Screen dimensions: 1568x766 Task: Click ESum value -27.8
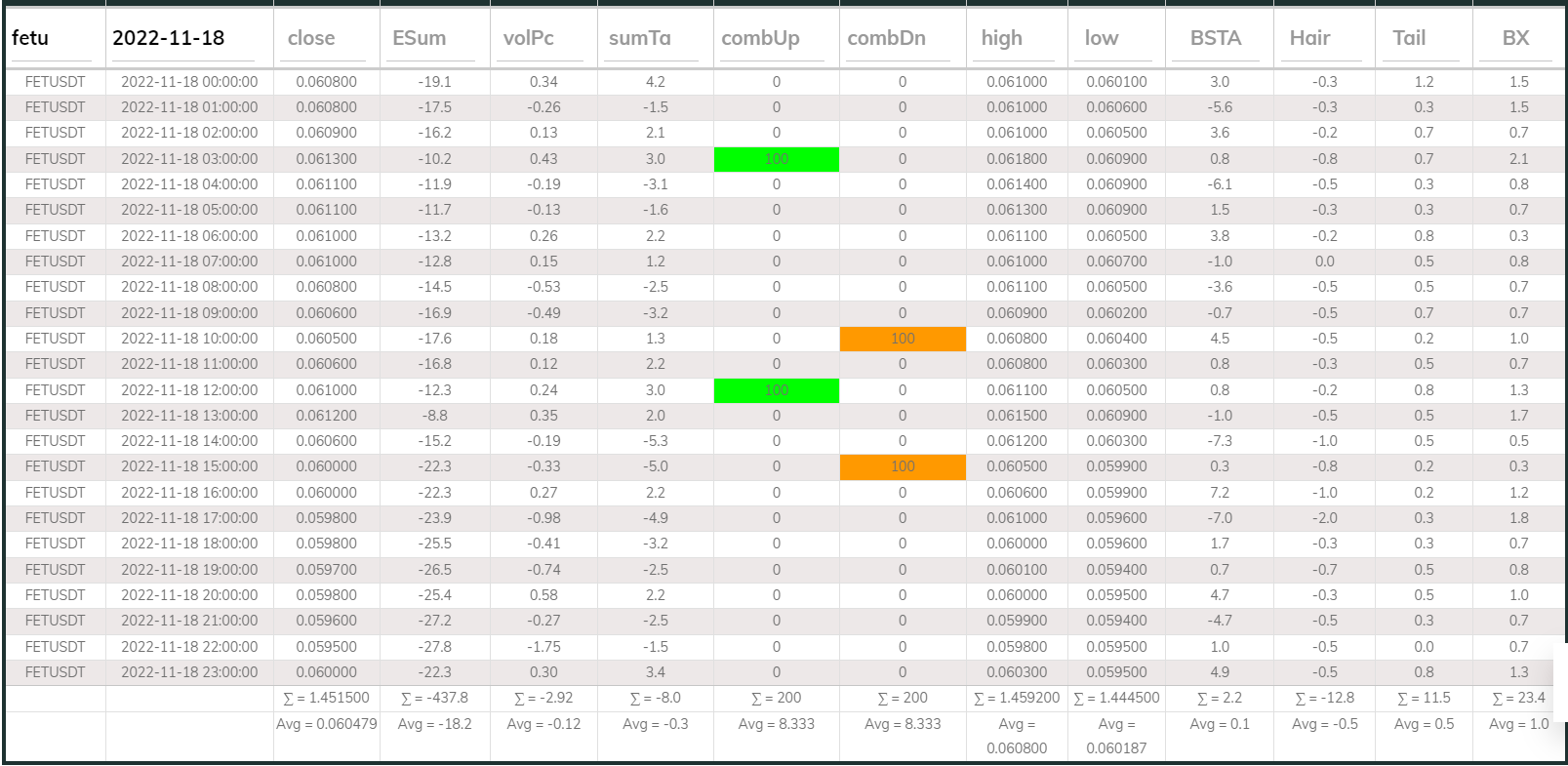[x=434, y=647]
